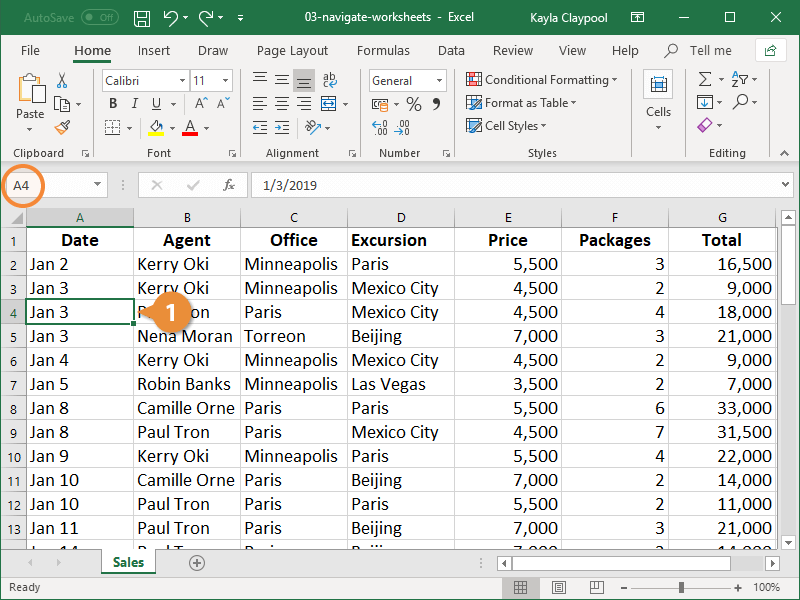The height and width of the screenshot is (600, 800).
Task: Apply Italic formatting to the cell
Action: 133,103
